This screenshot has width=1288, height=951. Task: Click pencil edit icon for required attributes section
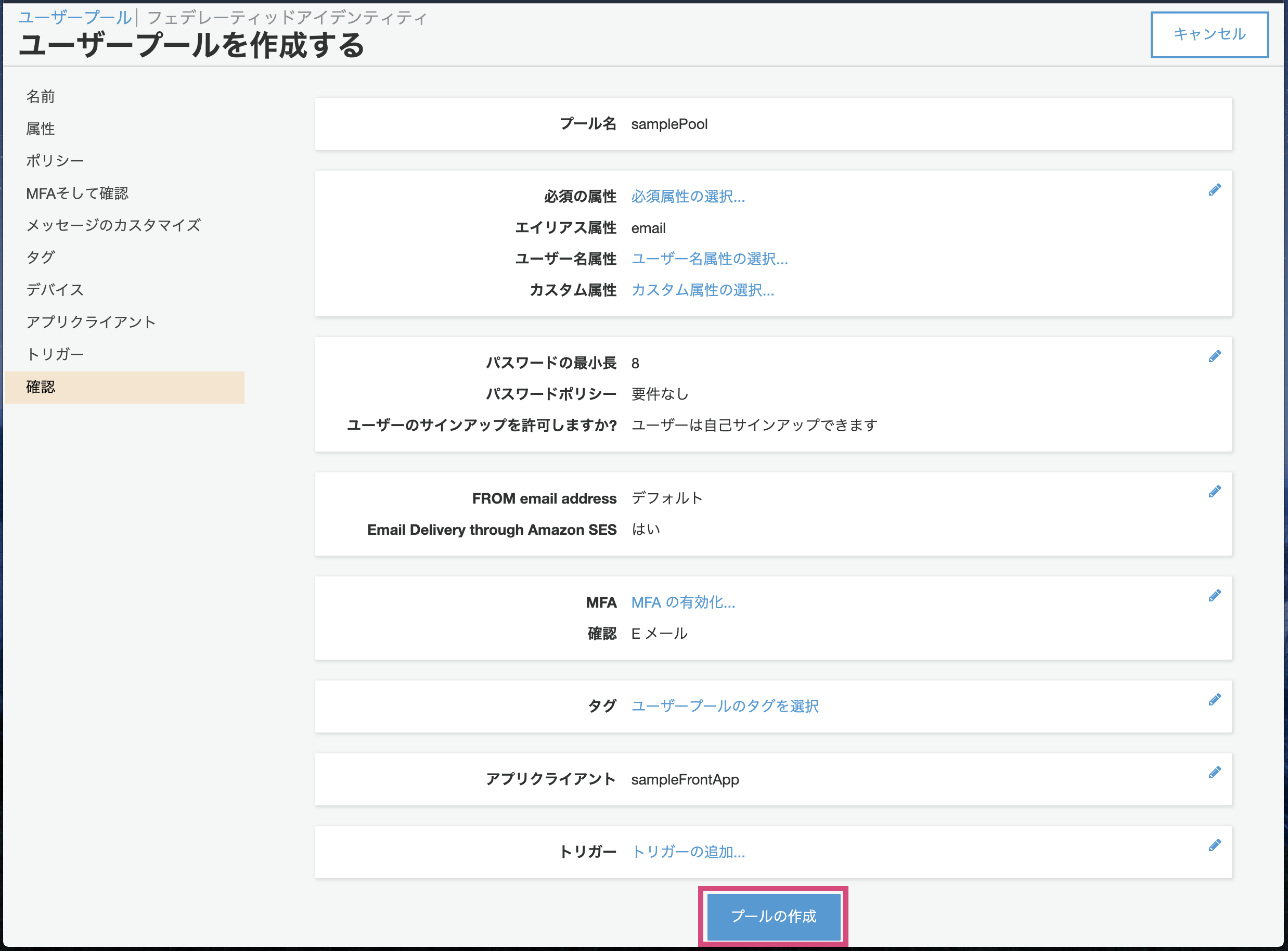pos(1214,190)
